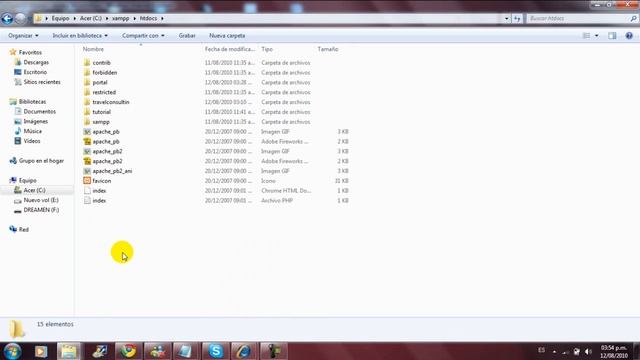640x360 pixels.
Task: Refresh the current folder view
Action: point(517,18)
